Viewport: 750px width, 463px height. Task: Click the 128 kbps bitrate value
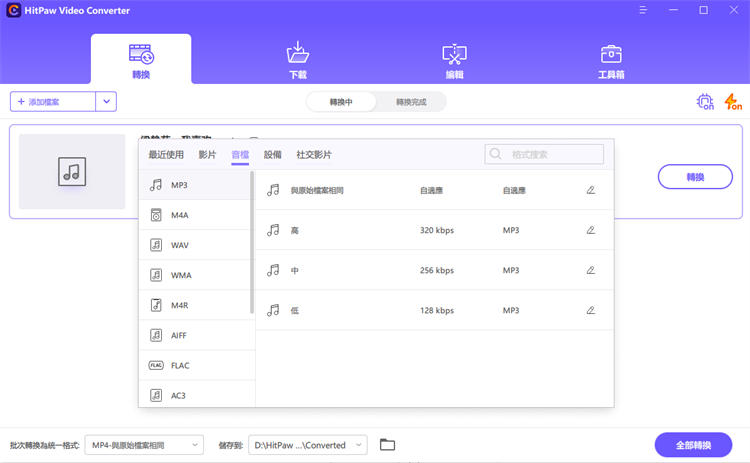pyautogui.click(x=437, y=310)
